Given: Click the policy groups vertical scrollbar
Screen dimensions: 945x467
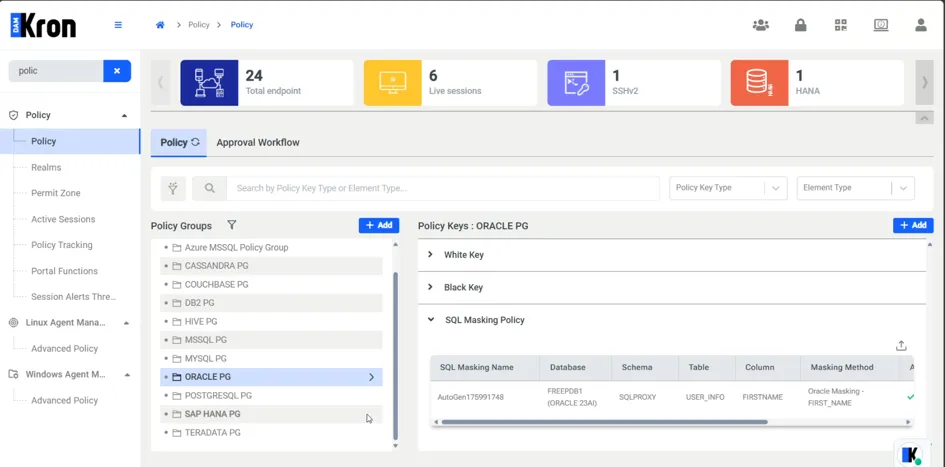Looking at the screenshot, I should click(395, 356).
